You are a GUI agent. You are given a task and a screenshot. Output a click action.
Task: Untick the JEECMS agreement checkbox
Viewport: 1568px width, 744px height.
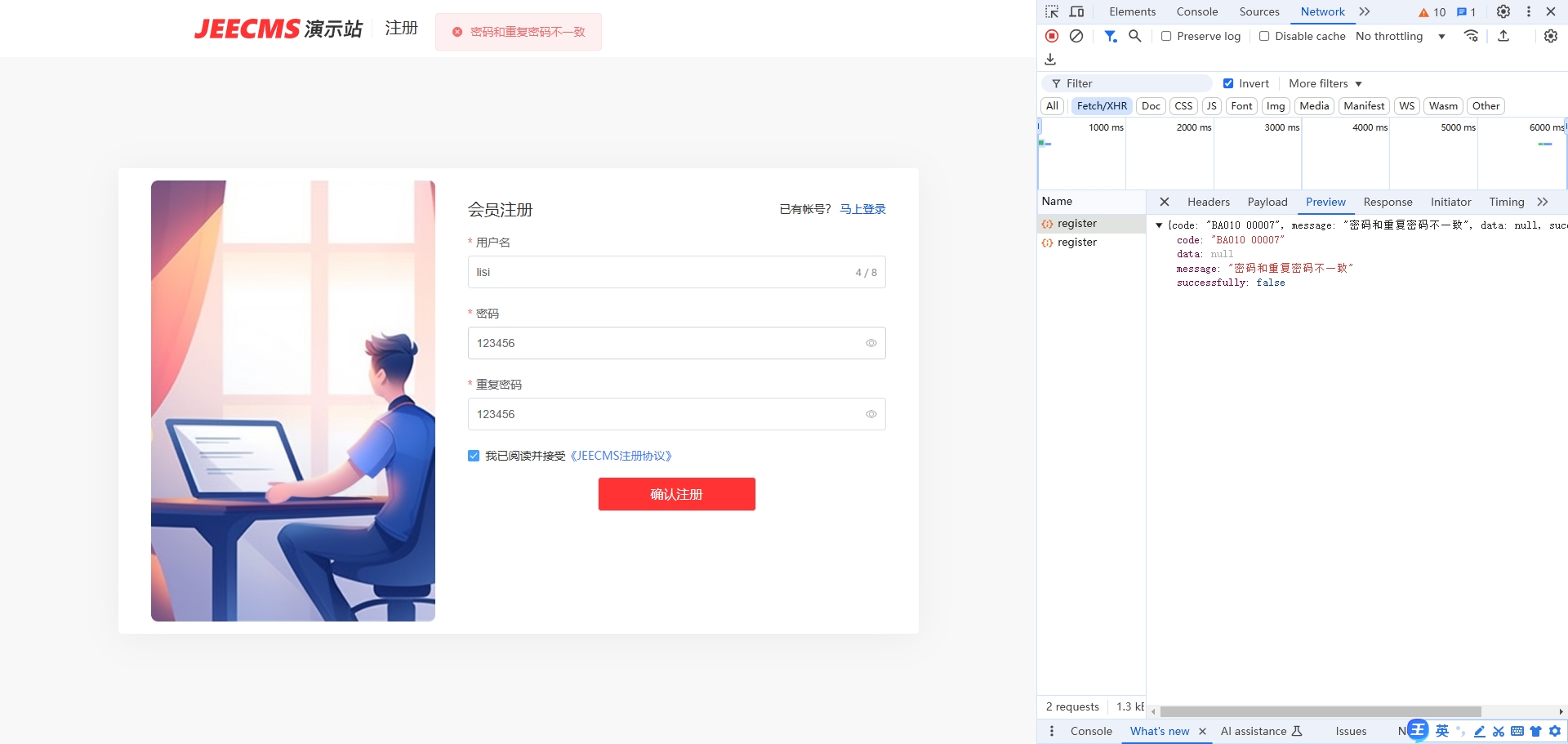(x=474, y=456)
